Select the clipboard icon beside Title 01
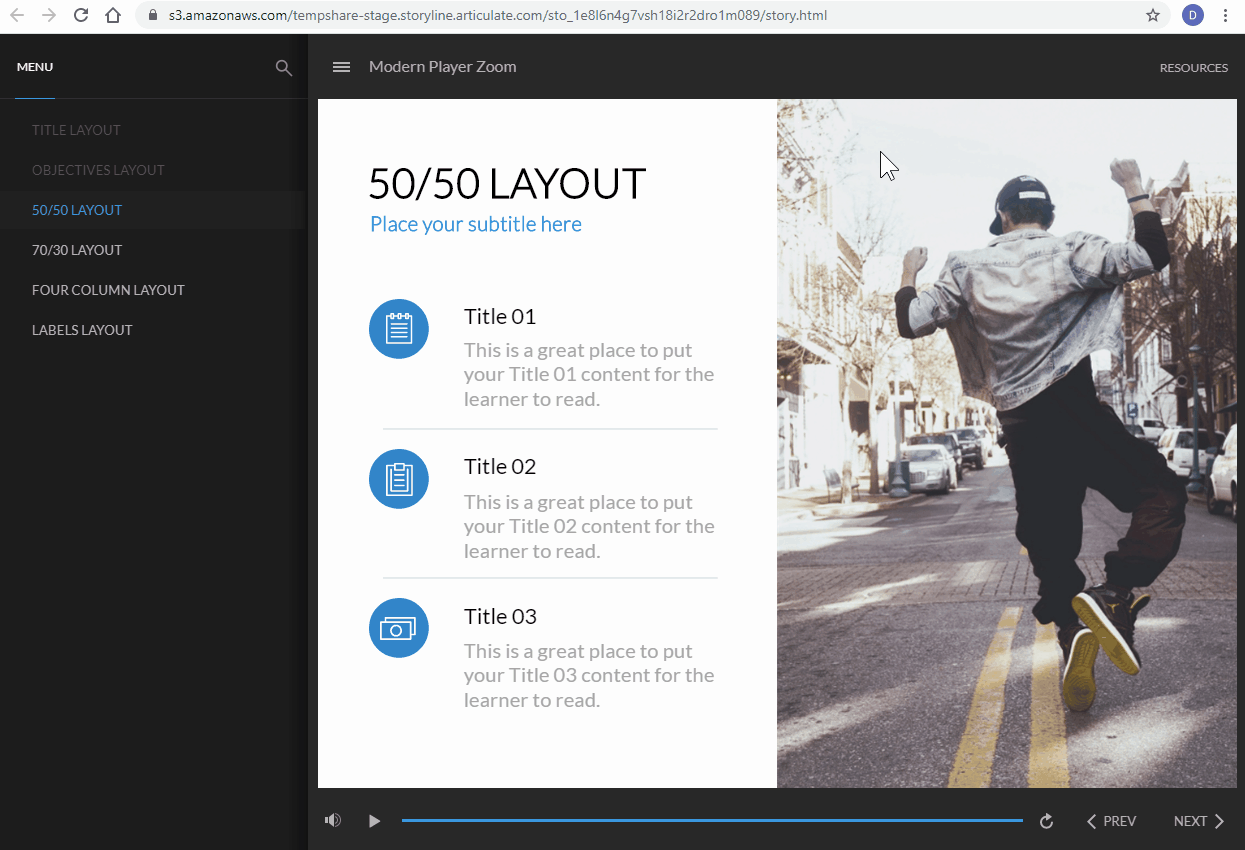The height and width of the screenshot is (850, 1245). 398,328
